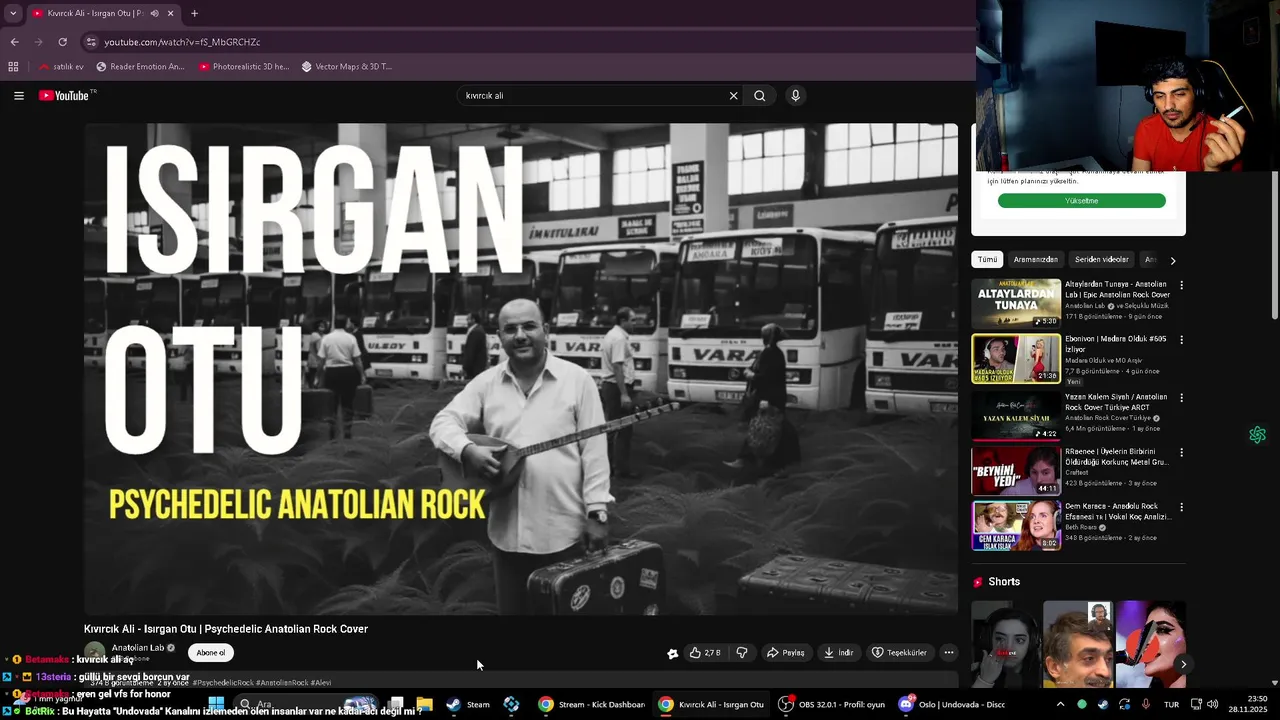Click the Isırgan Otu video player
The height and width of the screenshot is (720, 1280).
click(x=521, y=369)
